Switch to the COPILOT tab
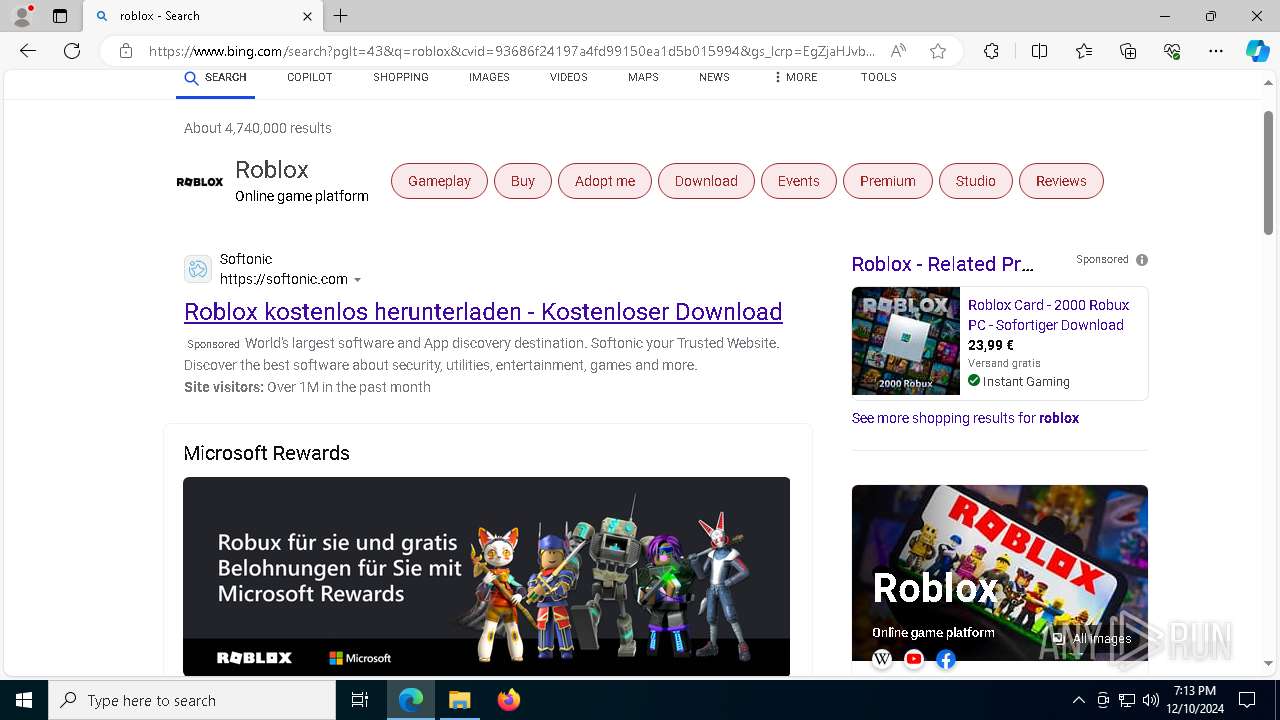 [309, 78]
